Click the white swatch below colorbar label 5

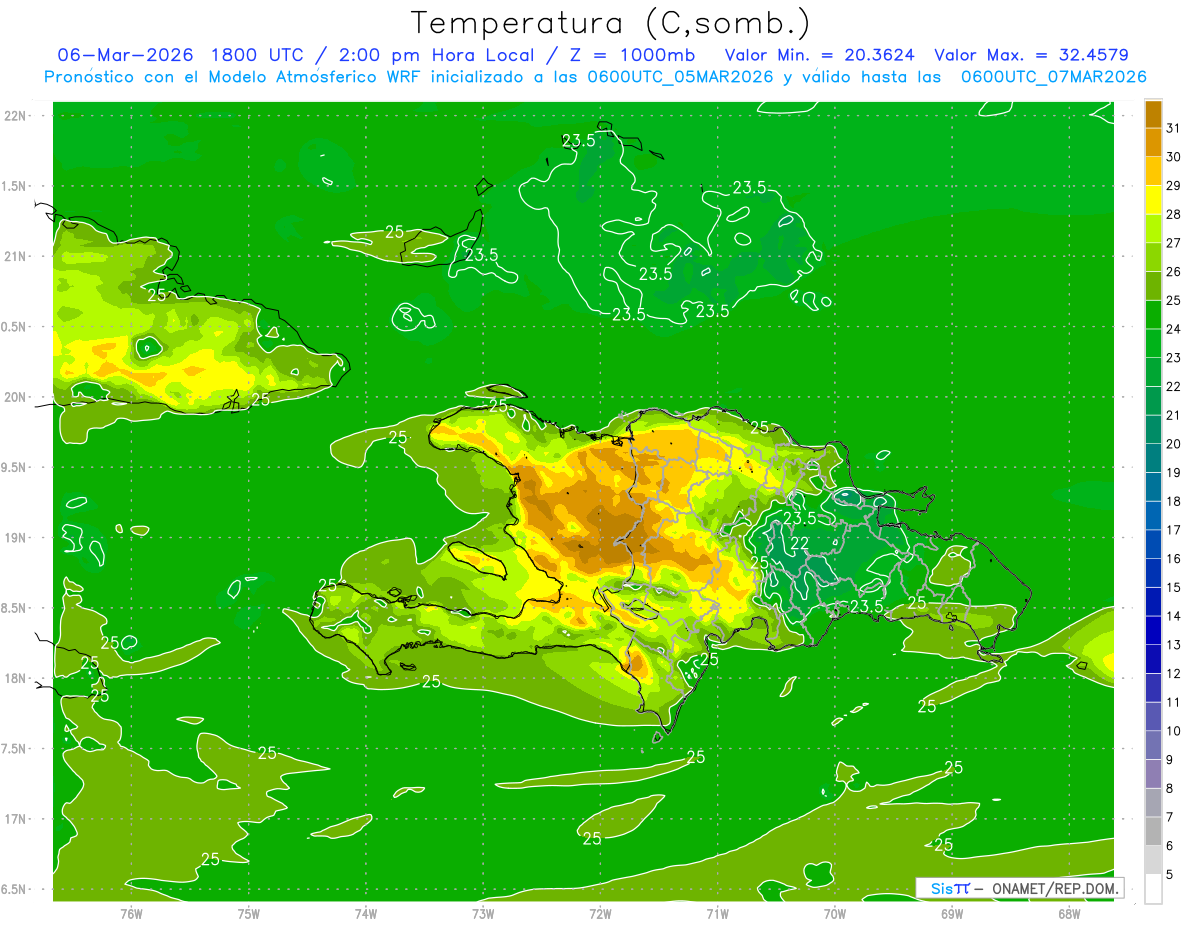1153,888
